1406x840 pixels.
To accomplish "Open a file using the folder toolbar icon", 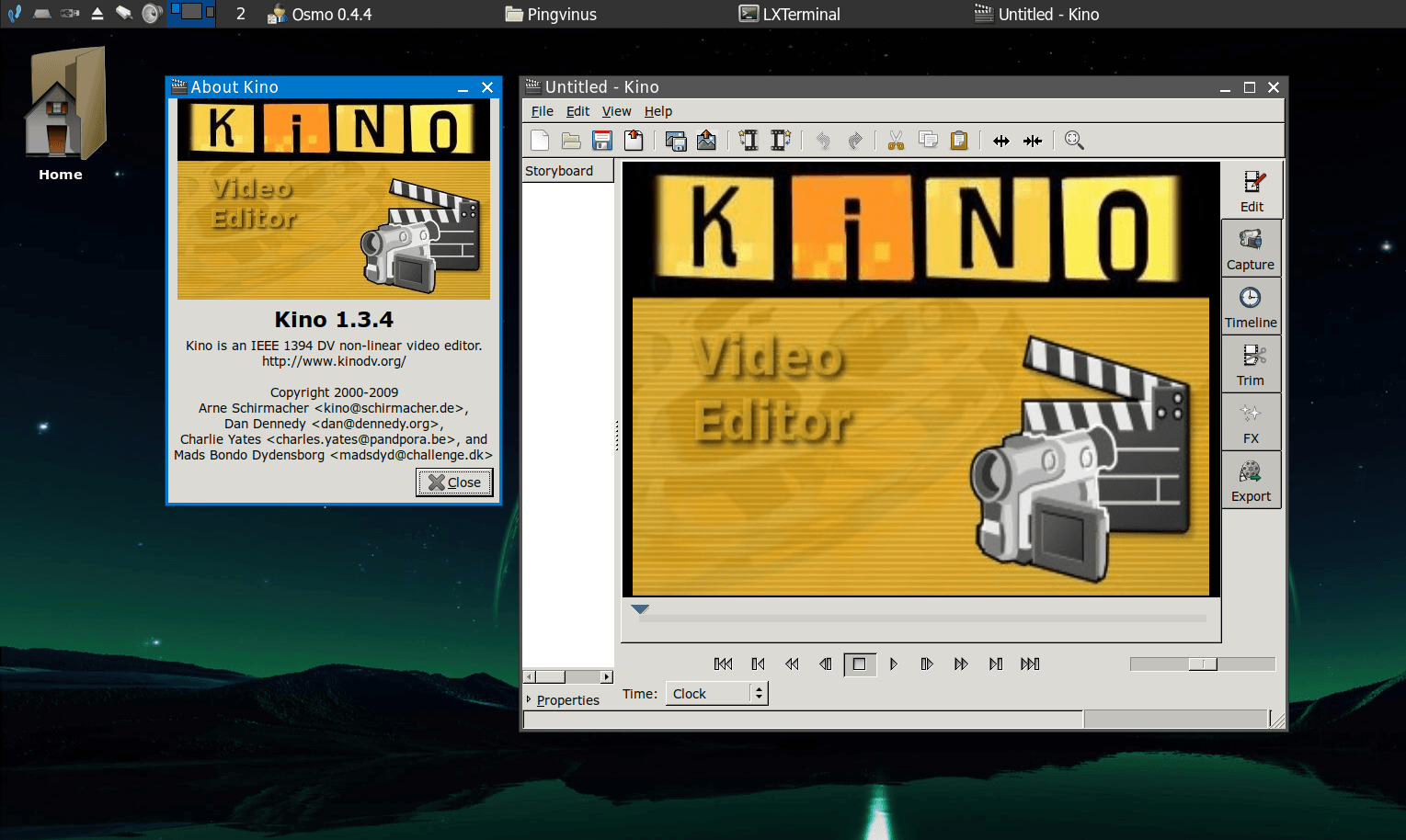I will click(571, 141).
